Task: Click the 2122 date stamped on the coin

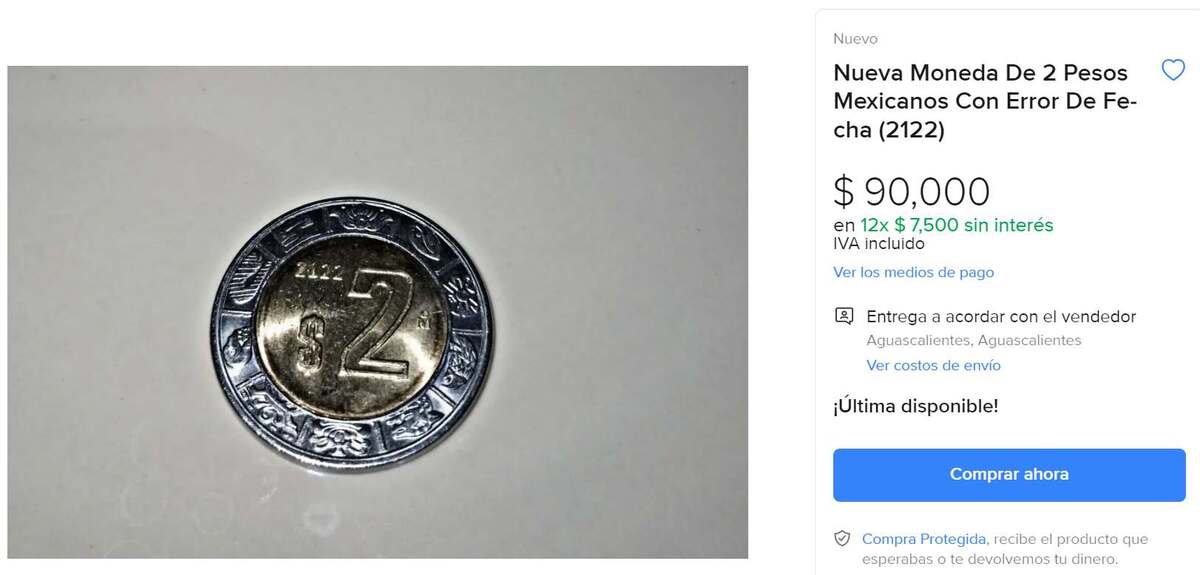Action: tap(319, 270)
